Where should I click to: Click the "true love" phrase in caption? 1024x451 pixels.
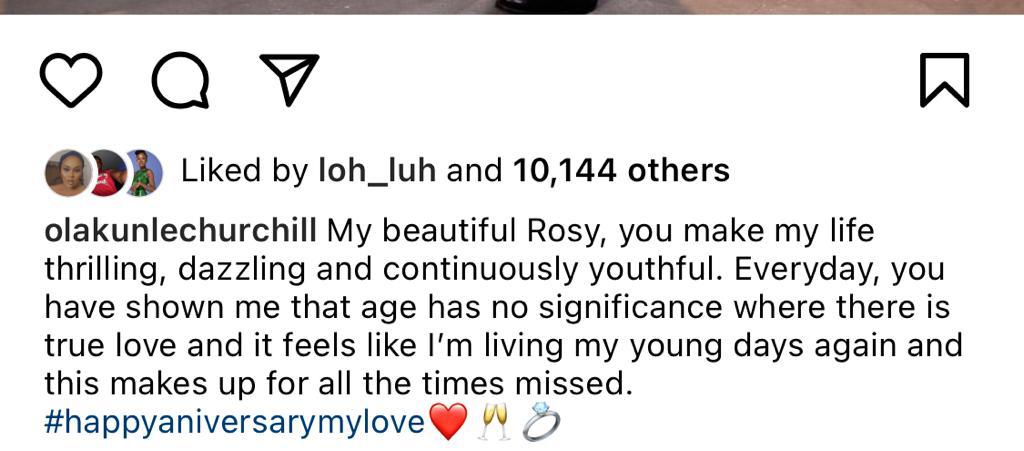[x=110, y=346]
